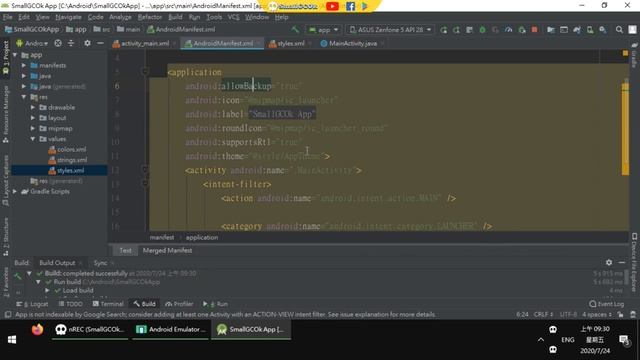Open the Android project view dropdown
Image resolution: width=640 pixels, height=360 pixels.
pyautogui.click(x=32, y=43)
